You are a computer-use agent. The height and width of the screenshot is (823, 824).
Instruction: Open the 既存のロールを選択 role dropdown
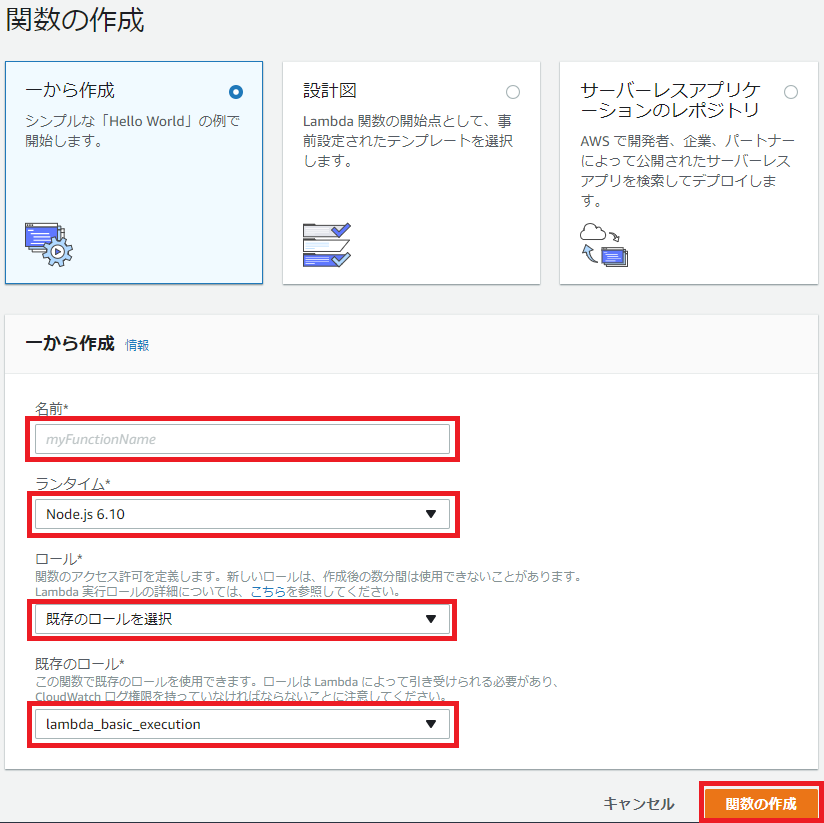242,619
